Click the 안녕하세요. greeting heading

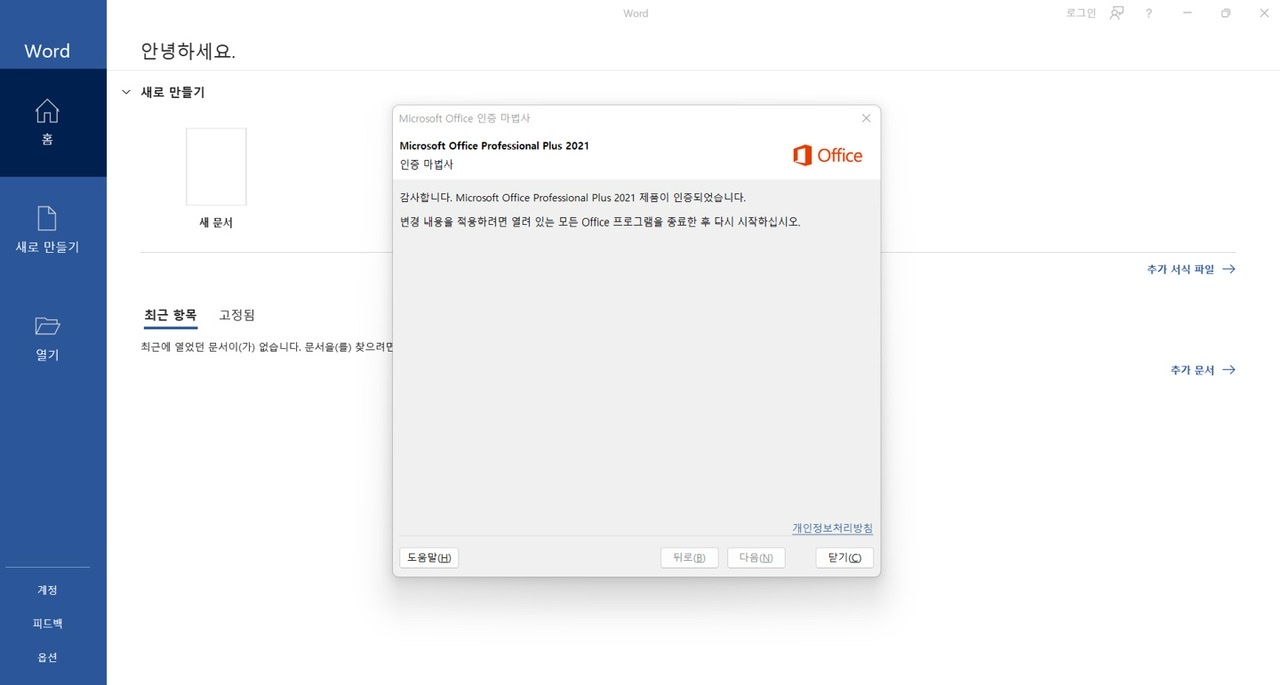pos(188,51)
